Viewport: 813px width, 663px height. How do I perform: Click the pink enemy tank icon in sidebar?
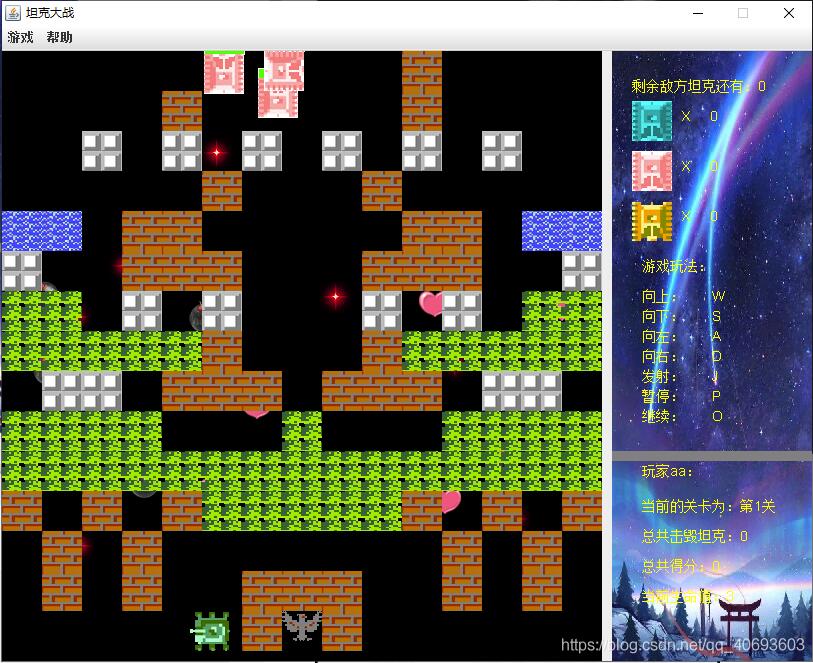pos(652,171)
